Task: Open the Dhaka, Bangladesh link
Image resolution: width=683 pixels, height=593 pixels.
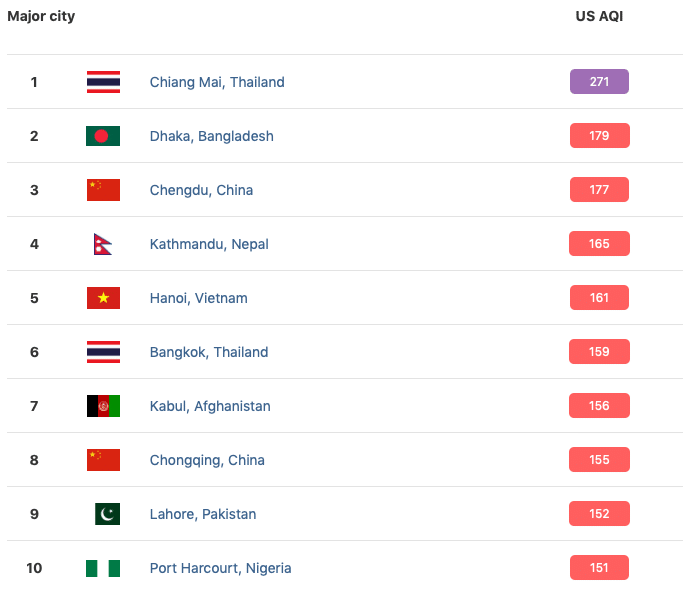Action: tap(212, 136)
